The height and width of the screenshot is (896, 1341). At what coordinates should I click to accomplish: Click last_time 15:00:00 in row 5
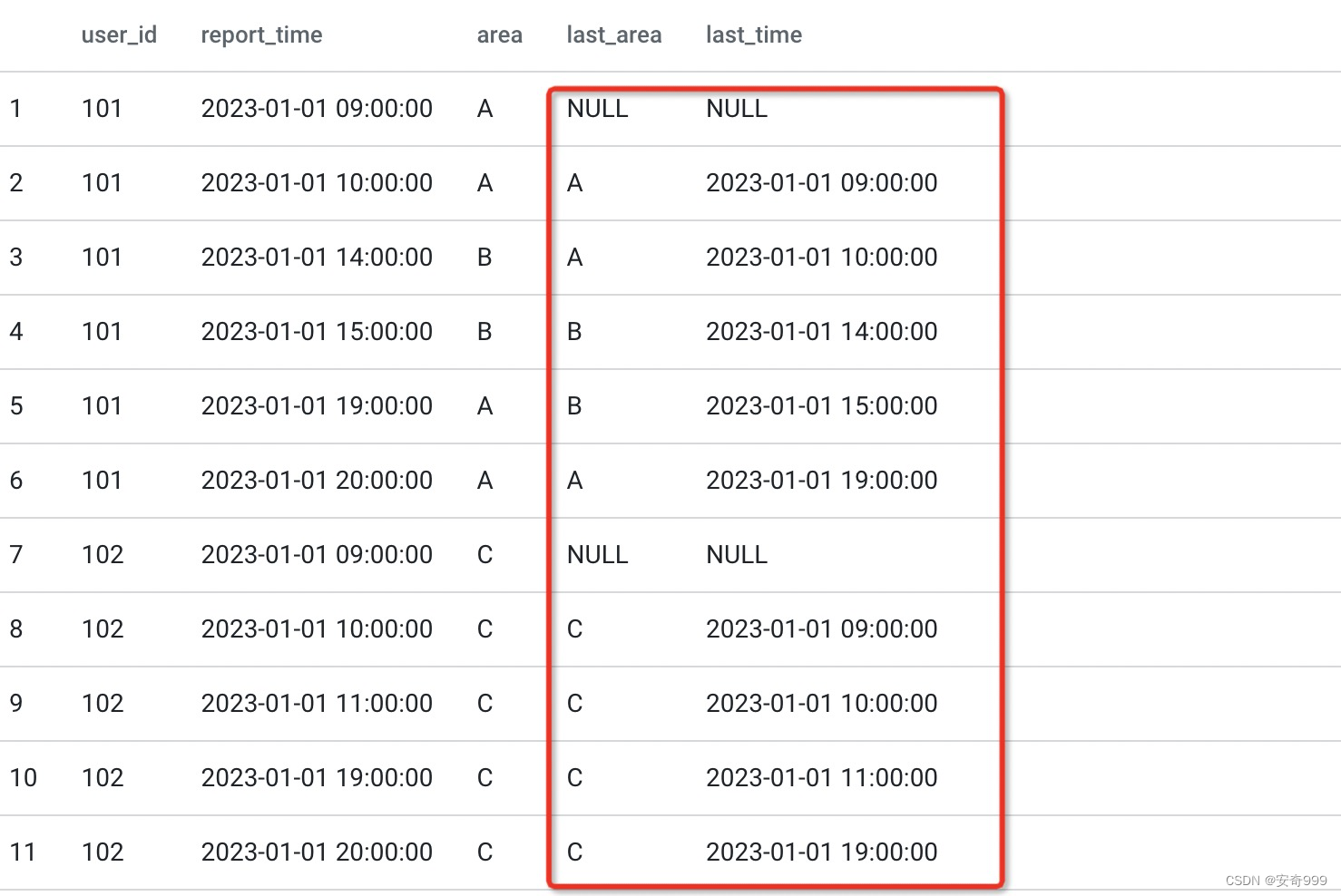click(822, 406)
